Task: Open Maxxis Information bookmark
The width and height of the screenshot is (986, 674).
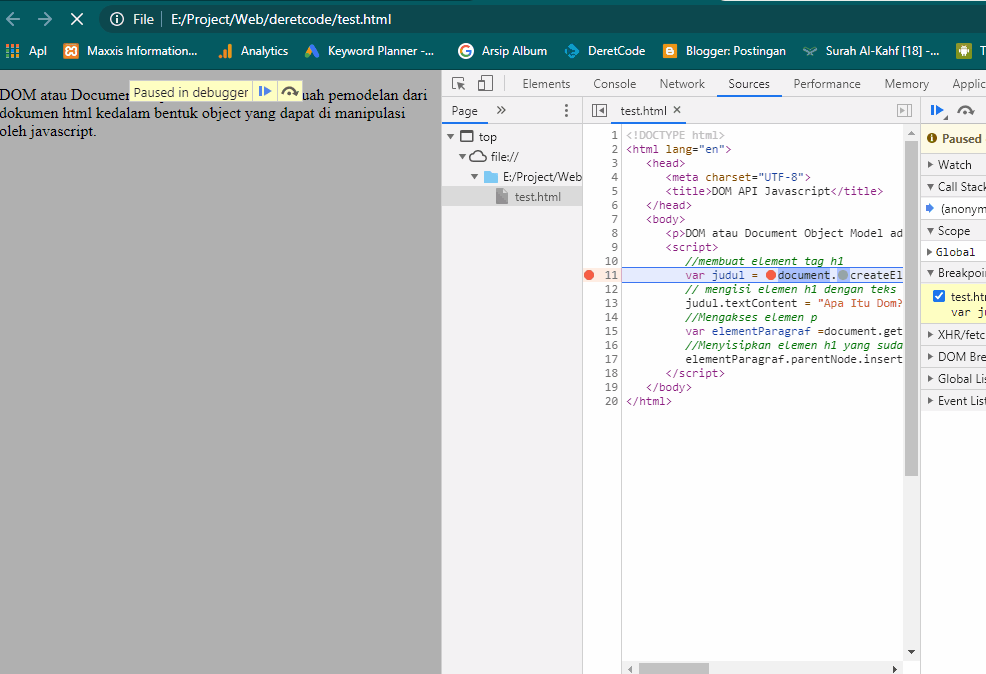Action: pyautogui.click(x=131, y=51)
